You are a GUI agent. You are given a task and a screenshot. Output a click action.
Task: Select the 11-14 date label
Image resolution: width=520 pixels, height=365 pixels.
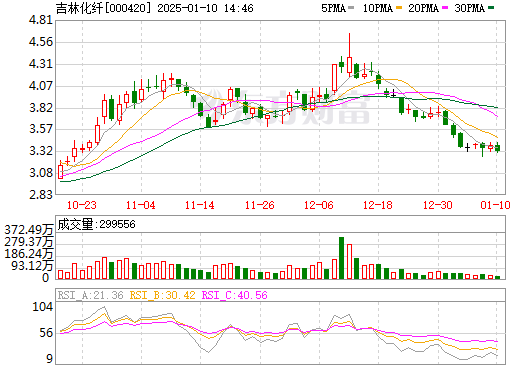click(200, 205)
